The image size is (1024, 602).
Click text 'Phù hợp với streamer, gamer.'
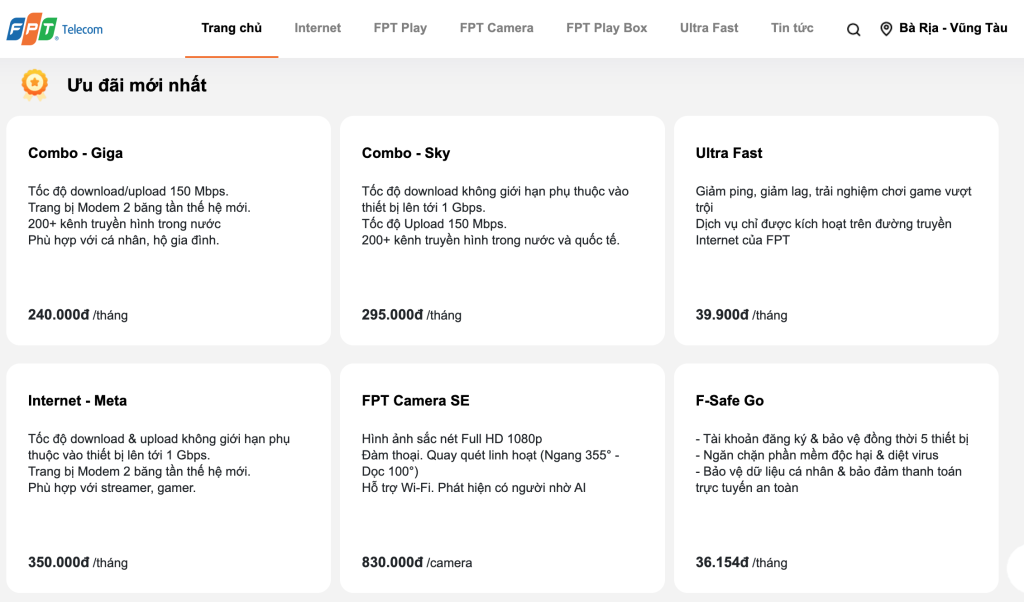click(112, 488)
